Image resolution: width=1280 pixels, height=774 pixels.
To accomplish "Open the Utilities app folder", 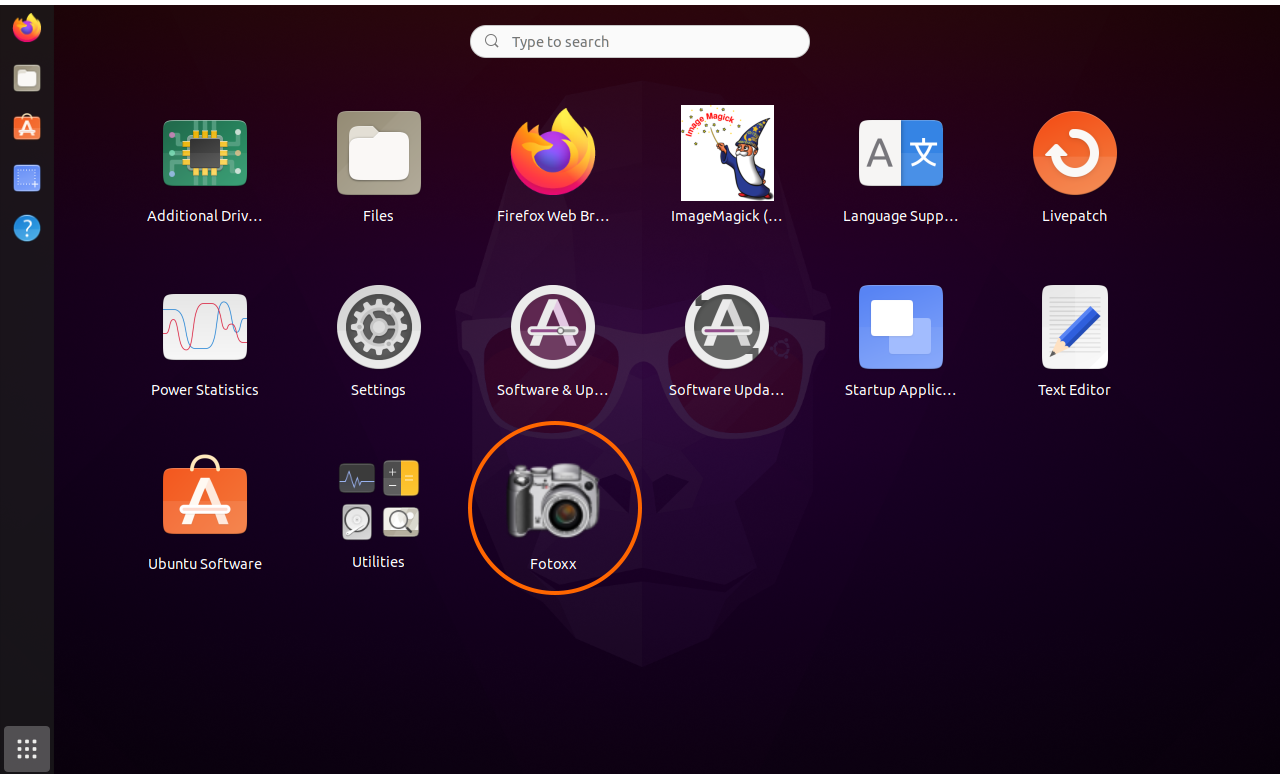I will (379, 499).
